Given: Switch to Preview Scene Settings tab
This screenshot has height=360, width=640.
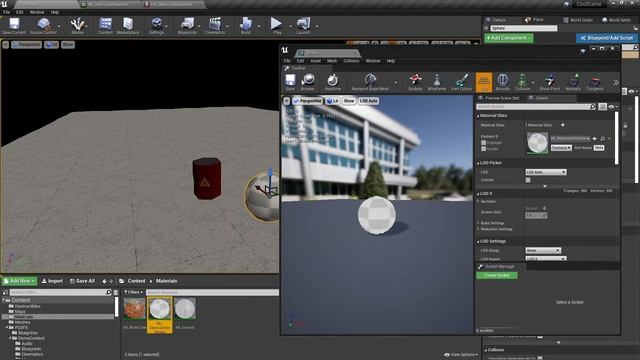Looking at the screenshot, I should 499,98.
